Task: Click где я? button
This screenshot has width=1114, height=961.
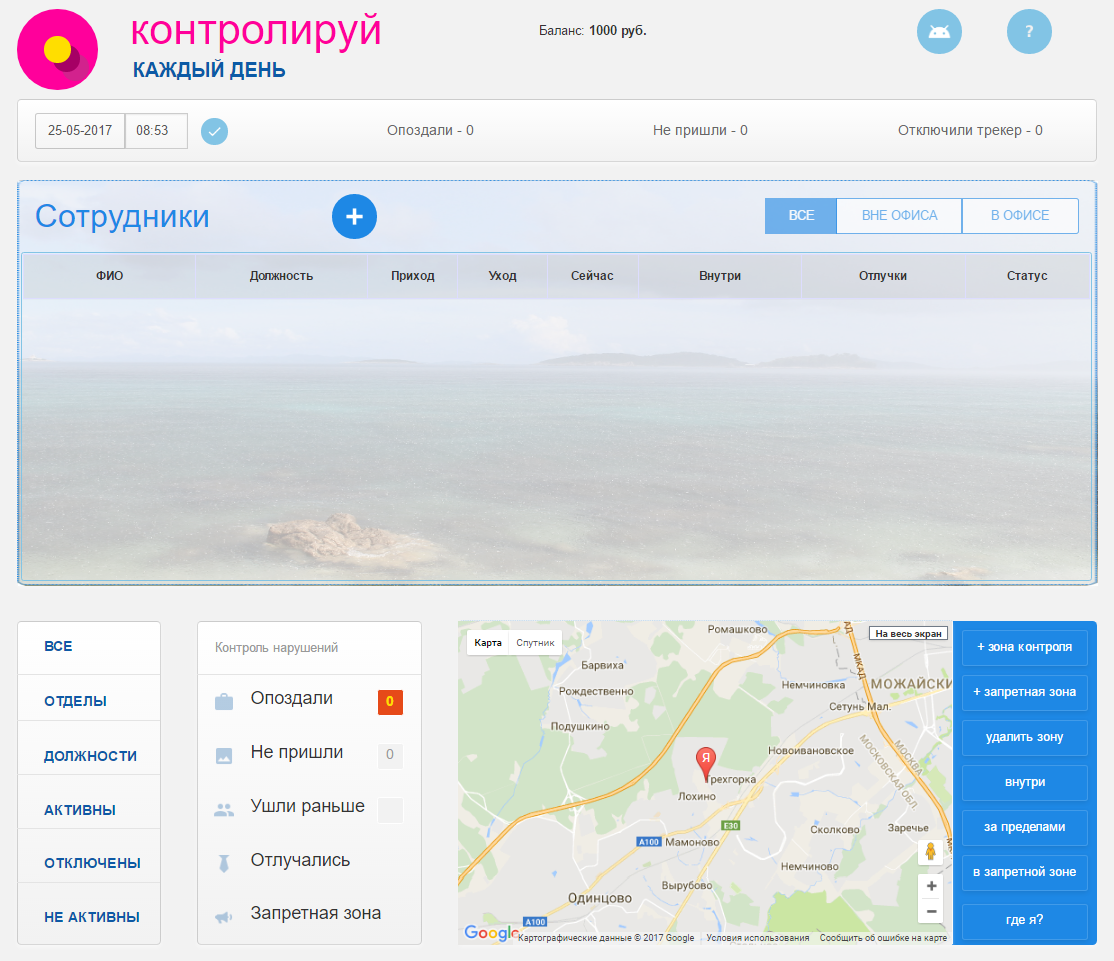Action: click(1024, 920)
